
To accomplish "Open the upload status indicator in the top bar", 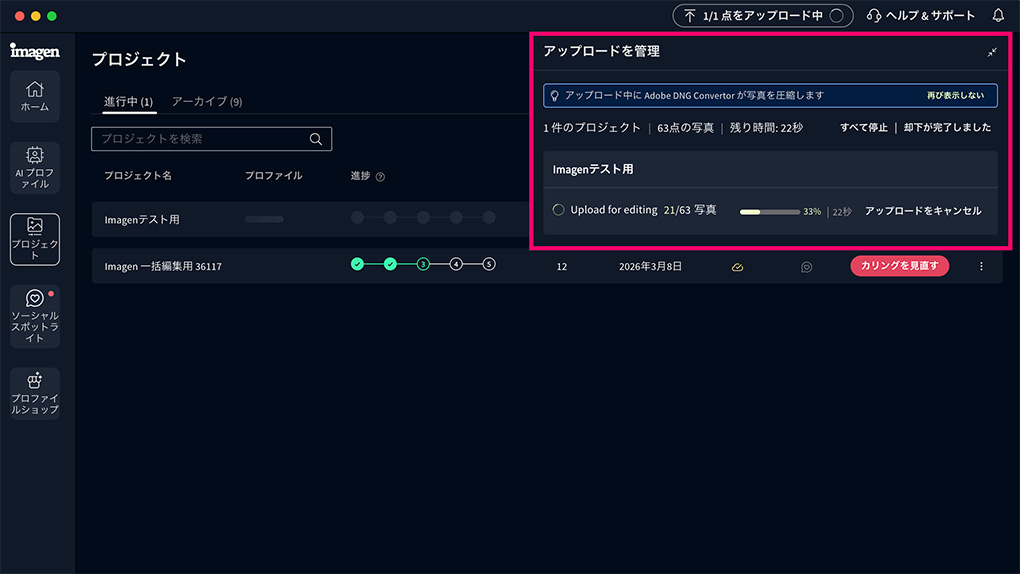I will [x=762, y=16].
